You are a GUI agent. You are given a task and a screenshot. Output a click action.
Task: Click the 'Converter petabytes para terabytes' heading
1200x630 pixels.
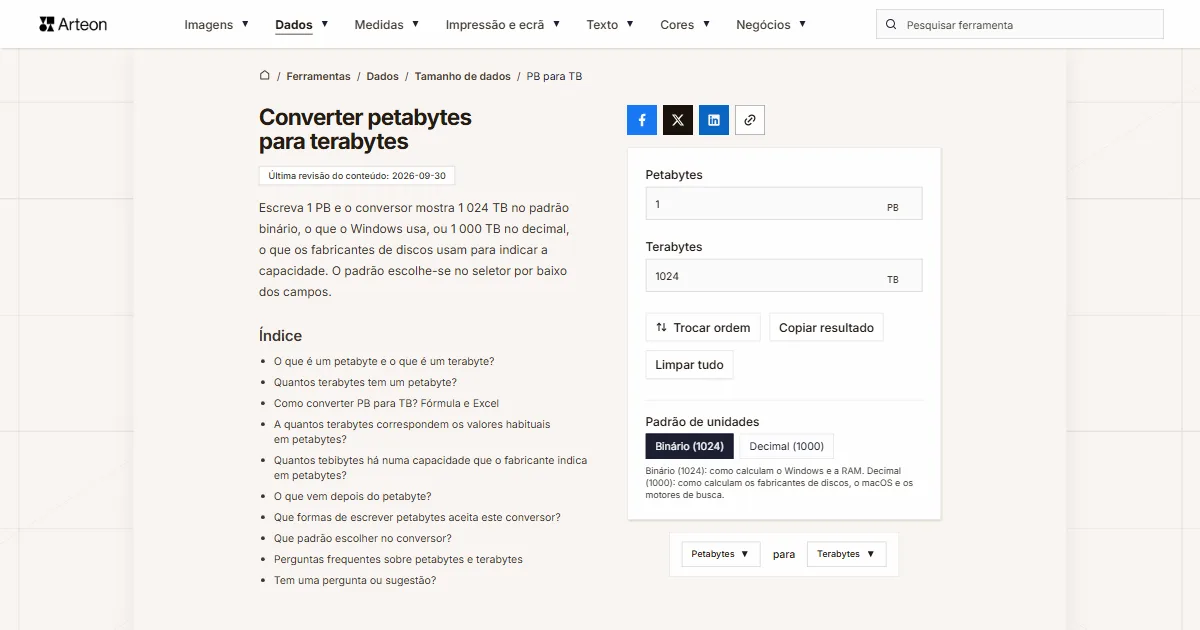click(x=365, y=129)
